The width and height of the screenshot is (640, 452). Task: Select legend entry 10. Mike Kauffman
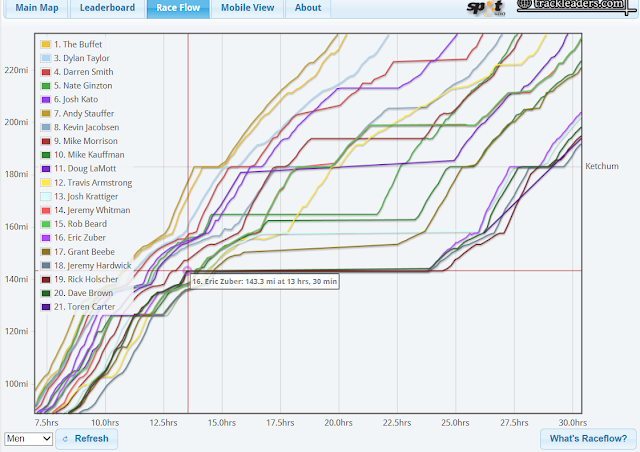click(89, 155)
